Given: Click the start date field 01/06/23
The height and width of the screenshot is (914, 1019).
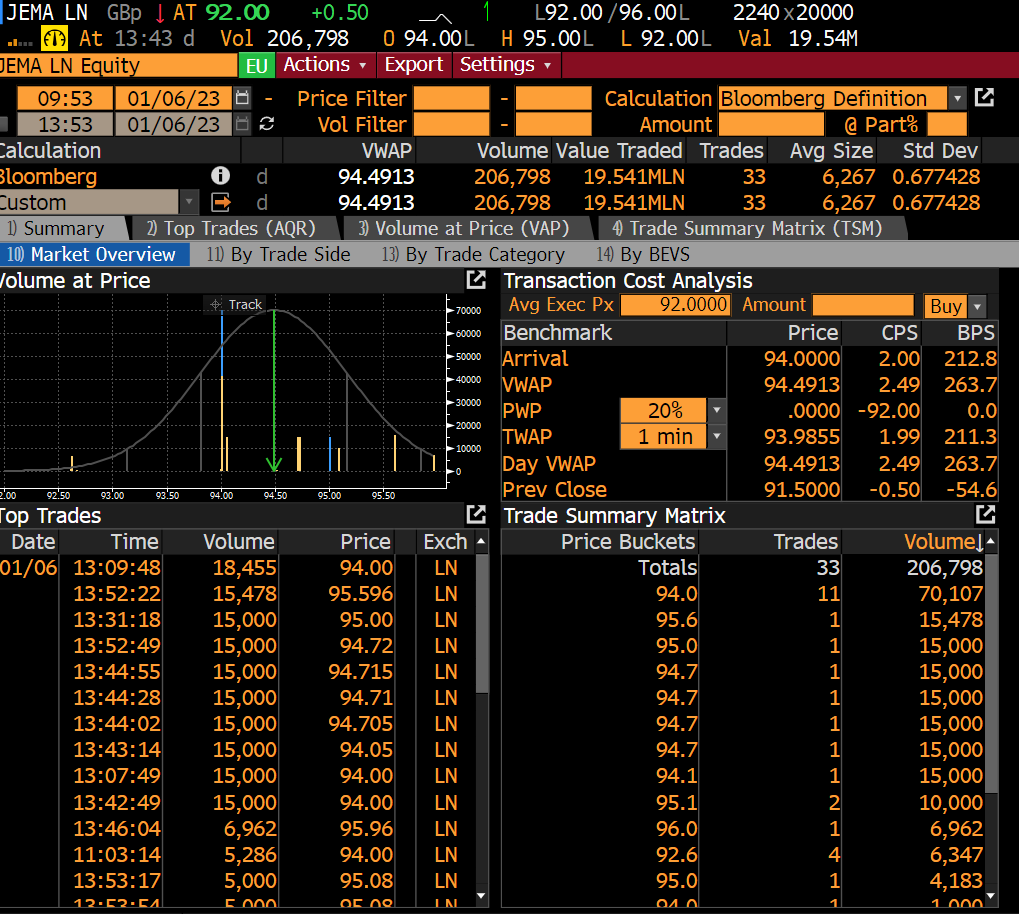Looking at the screenshot, I should 174,99.
